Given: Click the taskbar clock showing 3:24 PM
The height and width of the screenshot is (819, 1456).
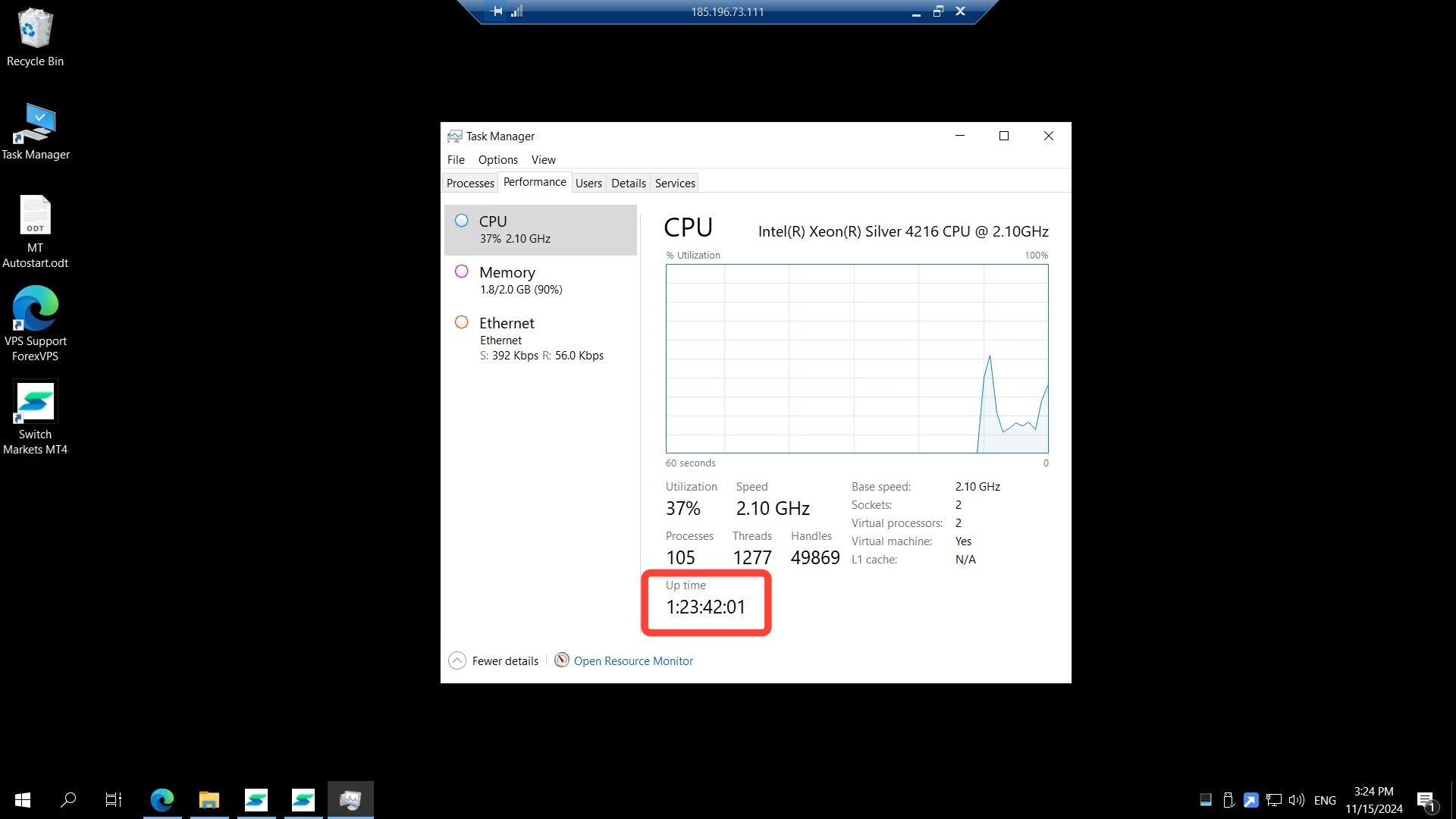Looking at the screenshot, I should click(1373, 800).
